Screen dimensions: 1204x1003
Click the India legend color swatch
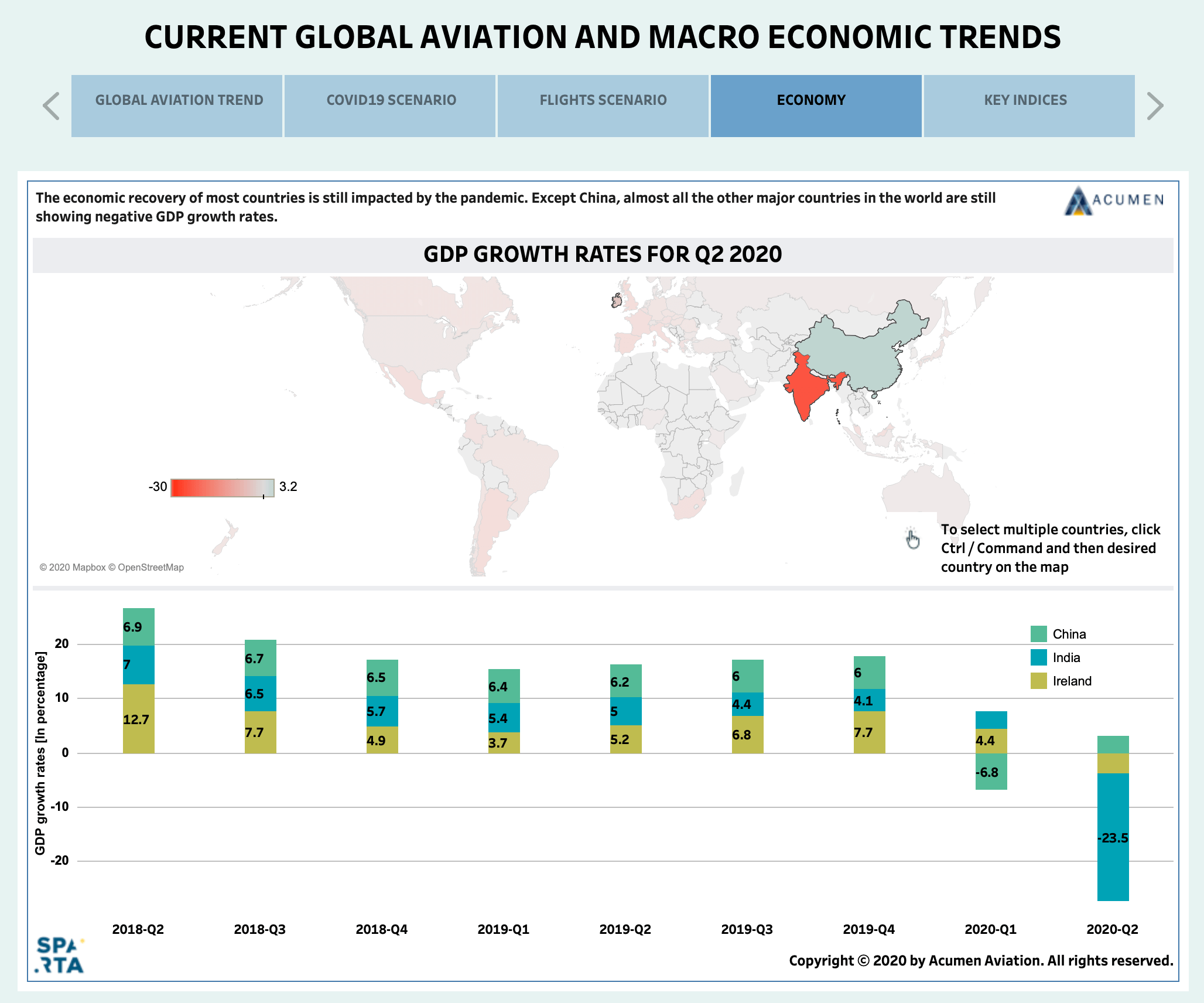(1039, 657)
